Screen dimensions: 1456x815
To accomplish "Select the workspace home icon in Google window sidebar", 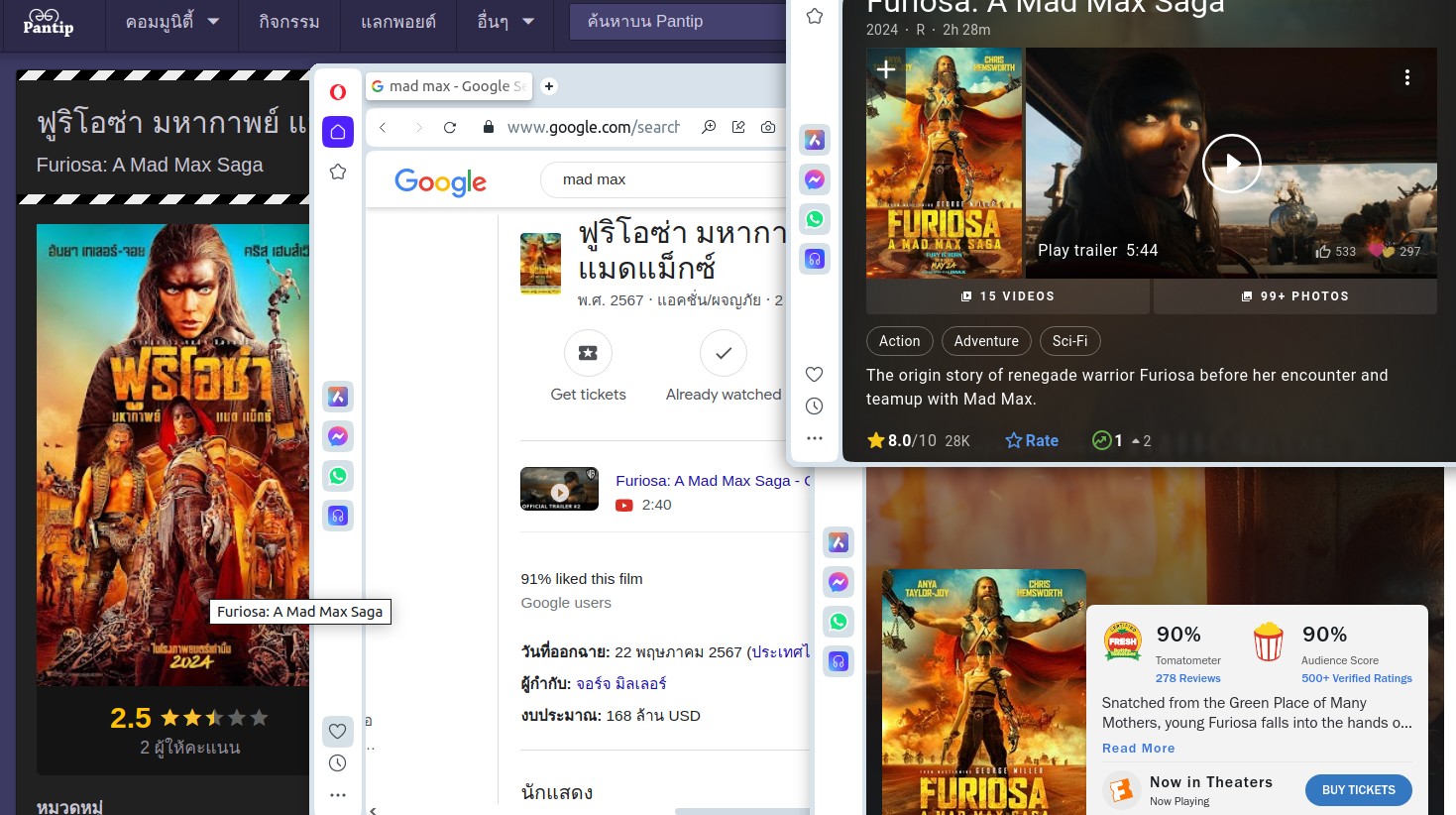I will [338, 132].
